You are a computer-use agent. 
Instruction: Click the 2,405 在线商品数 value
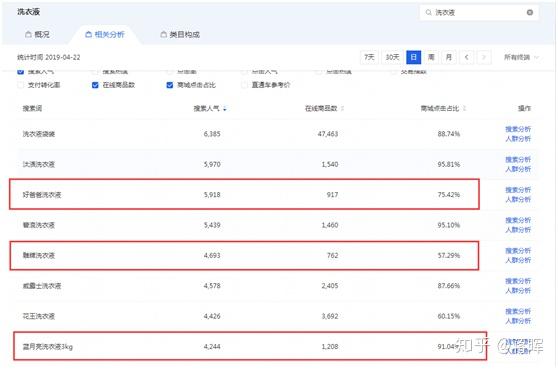point(330,286)
